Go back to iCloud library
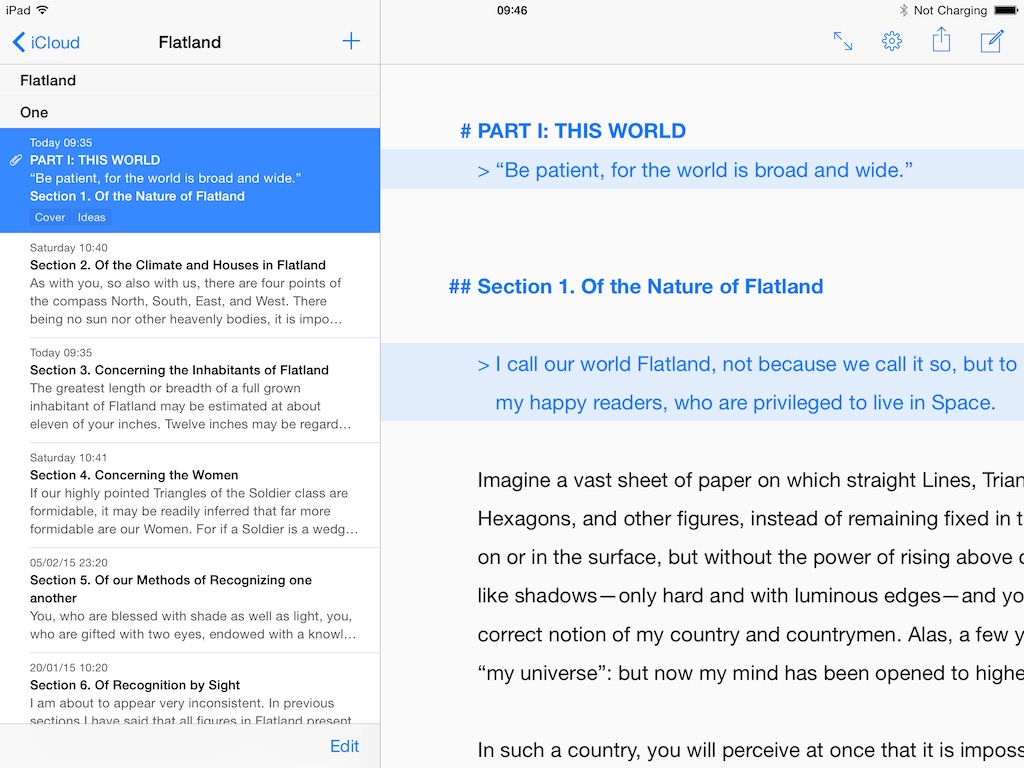 pyautogui.click(x=46, y=42)
